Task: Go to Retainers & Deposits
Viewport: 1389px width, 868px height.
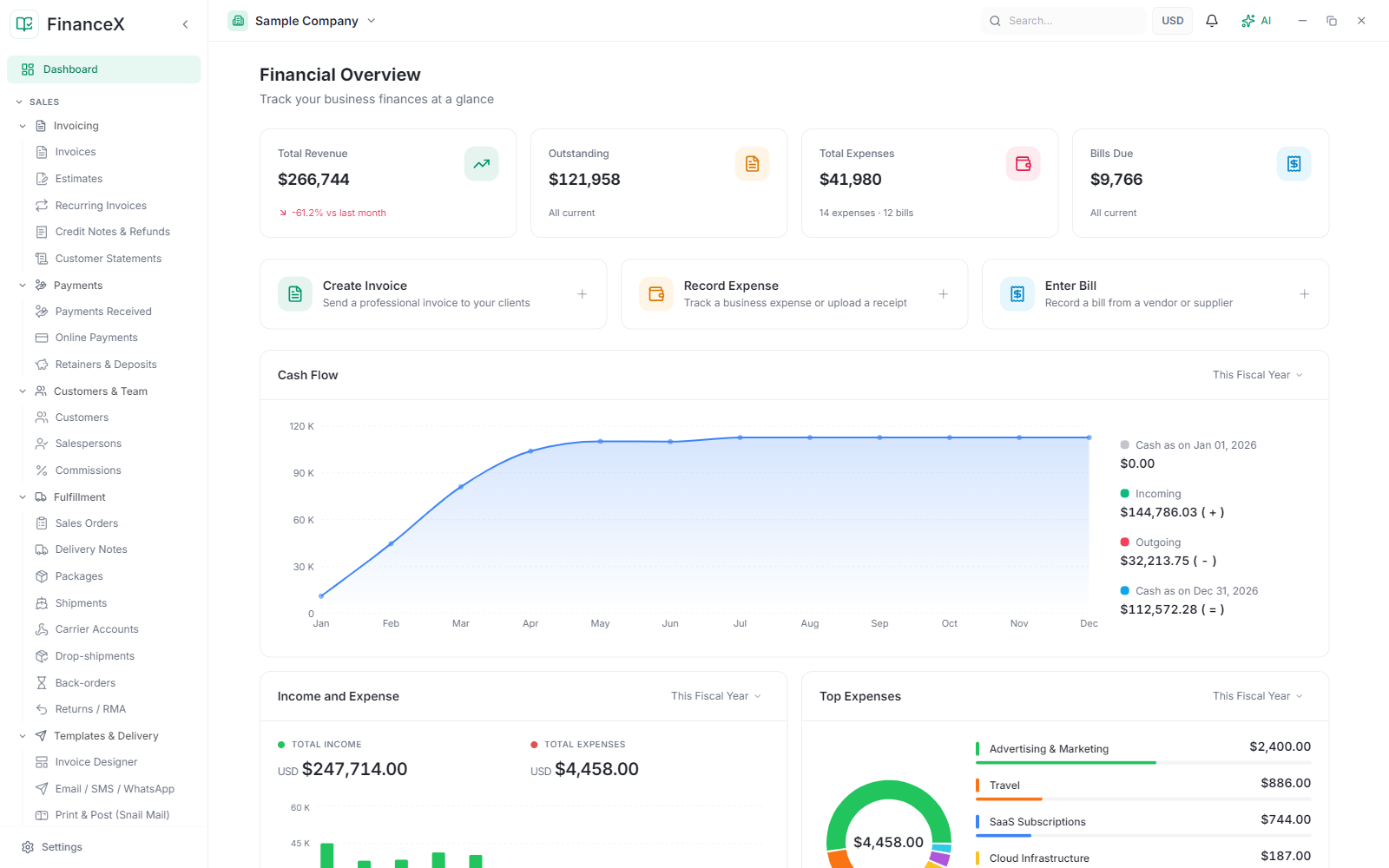Action: click(x=106, y=365)
